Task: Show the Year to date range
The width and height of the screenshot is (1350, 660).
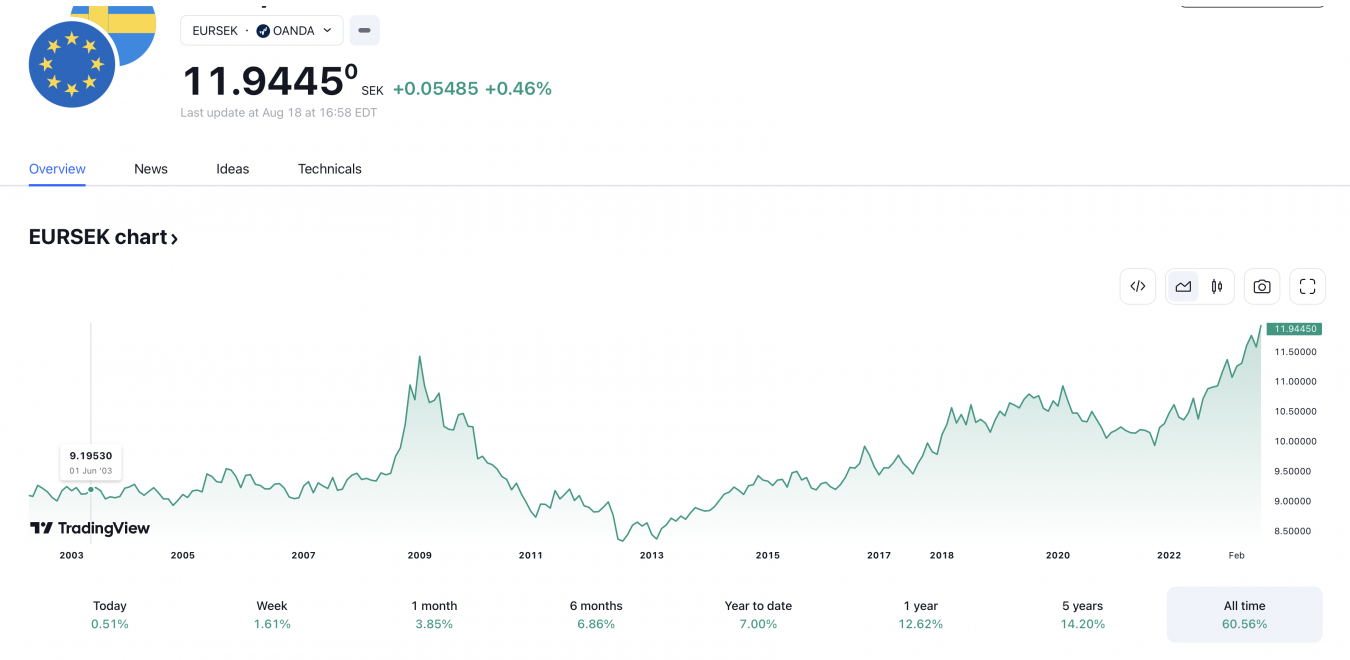Action: coord(758,614)
